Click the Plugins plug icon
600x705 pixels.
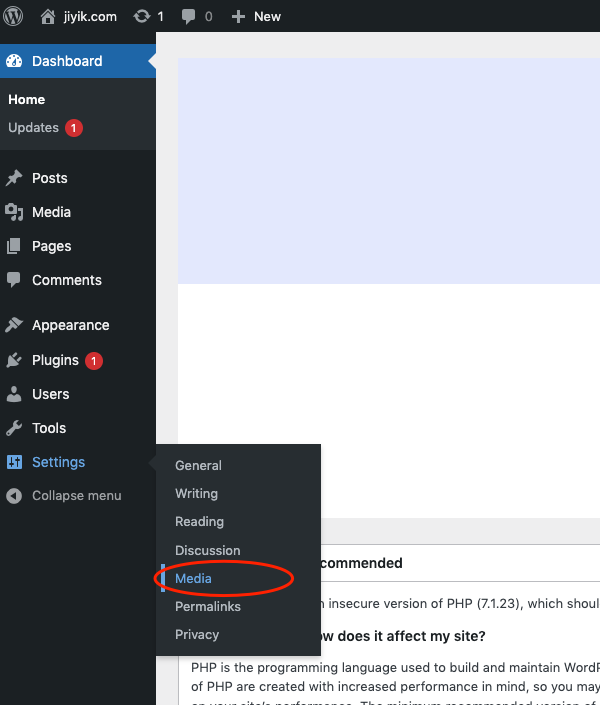pyautogui.click(x=14, y=360)
